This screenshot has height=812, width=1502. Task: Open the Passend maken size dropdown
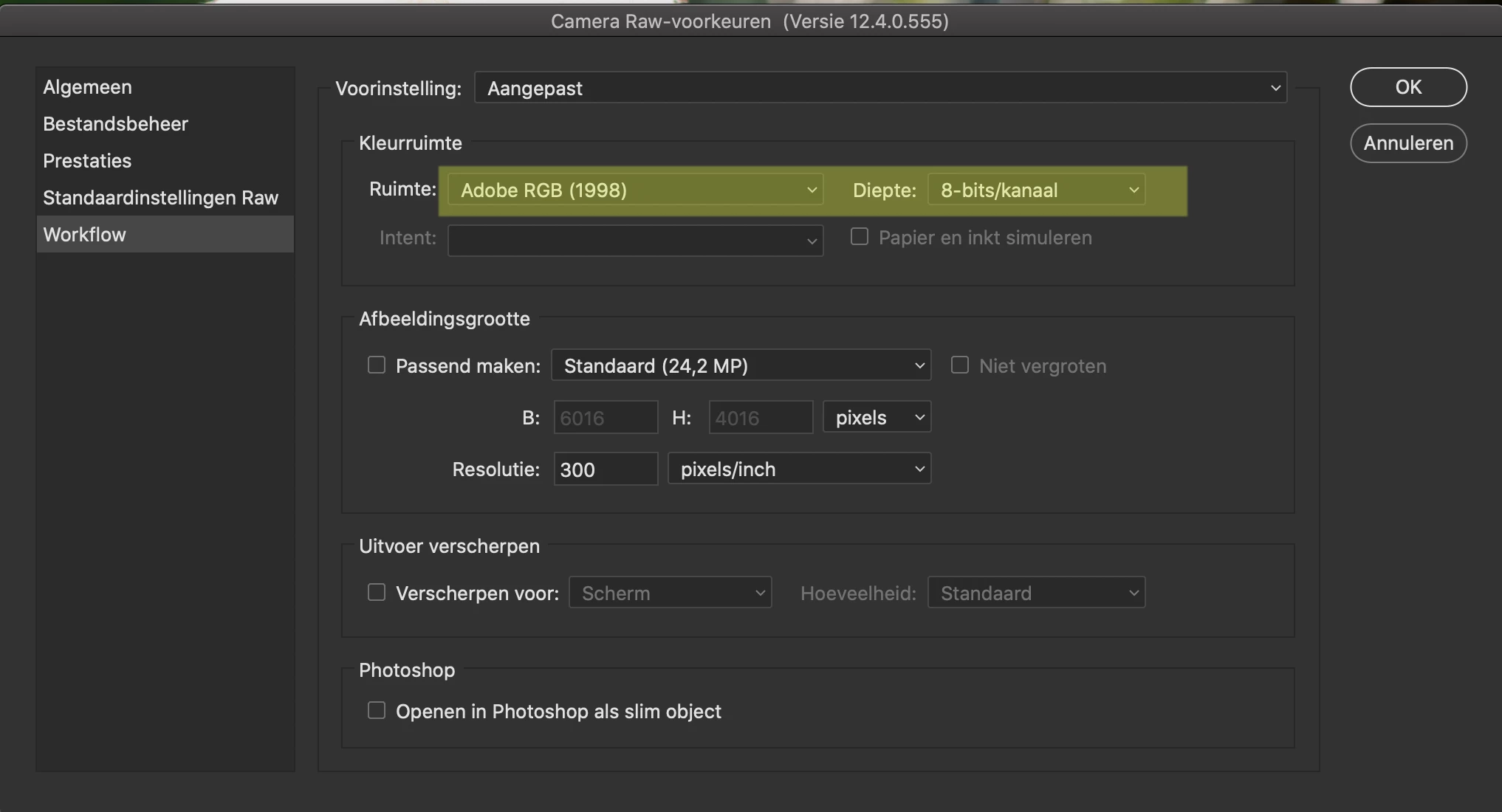[741, 366]
